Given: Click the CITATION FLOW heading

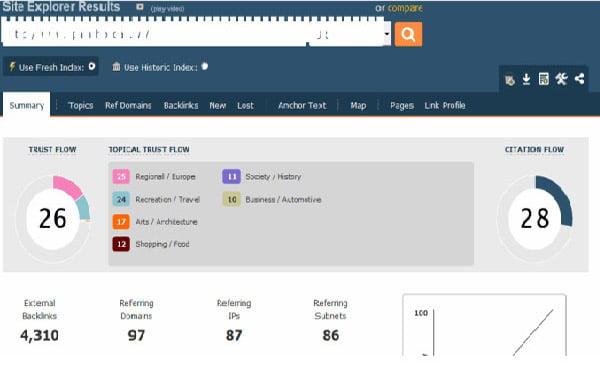Looking at the screenshot, I should pos(534,150).
